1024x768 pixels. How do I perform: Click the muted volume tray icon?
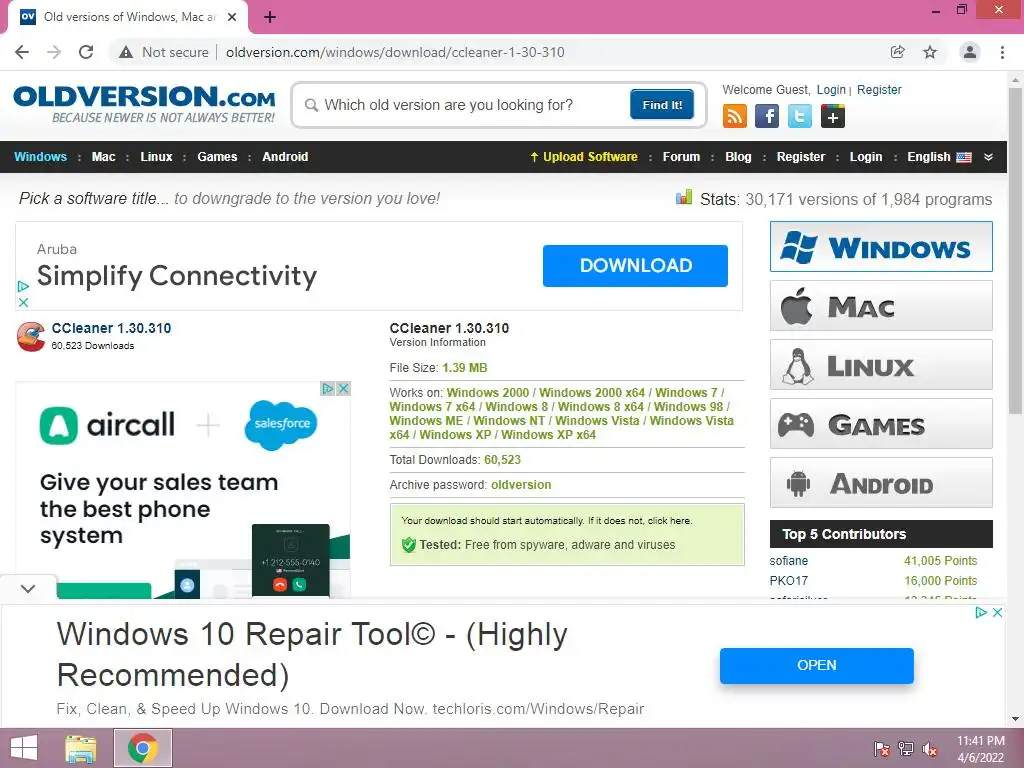coord(930,749)
